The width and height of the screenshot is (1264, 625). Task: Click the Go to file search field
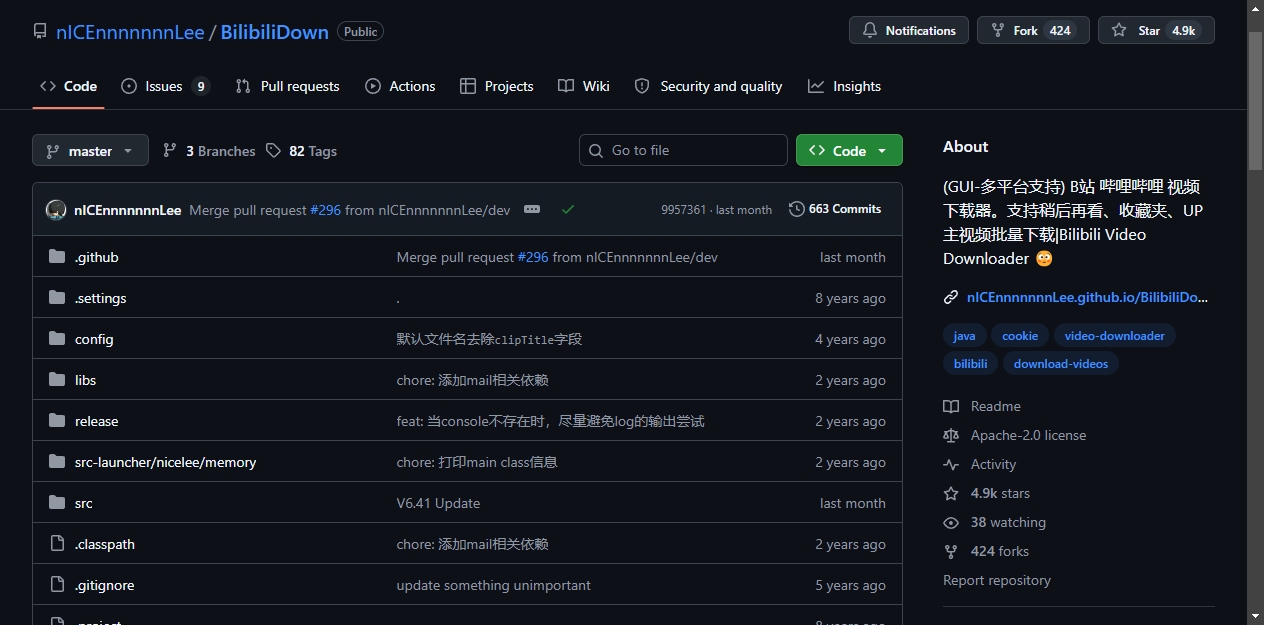[x=683, y=150]
